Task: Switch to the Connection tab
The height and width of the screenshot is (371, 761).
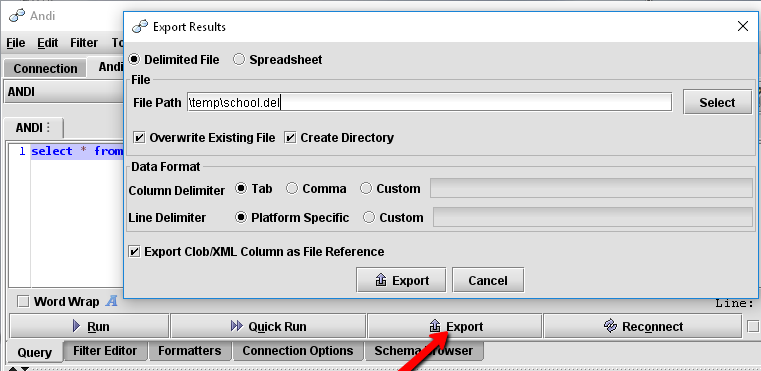Action: point(45,68)
